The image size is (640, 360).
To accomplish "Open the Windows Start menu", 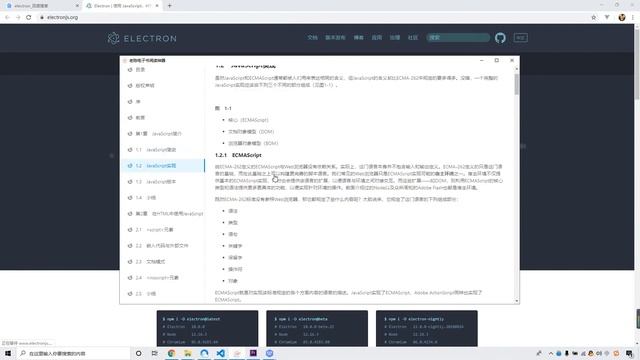I will pos(8,353).
